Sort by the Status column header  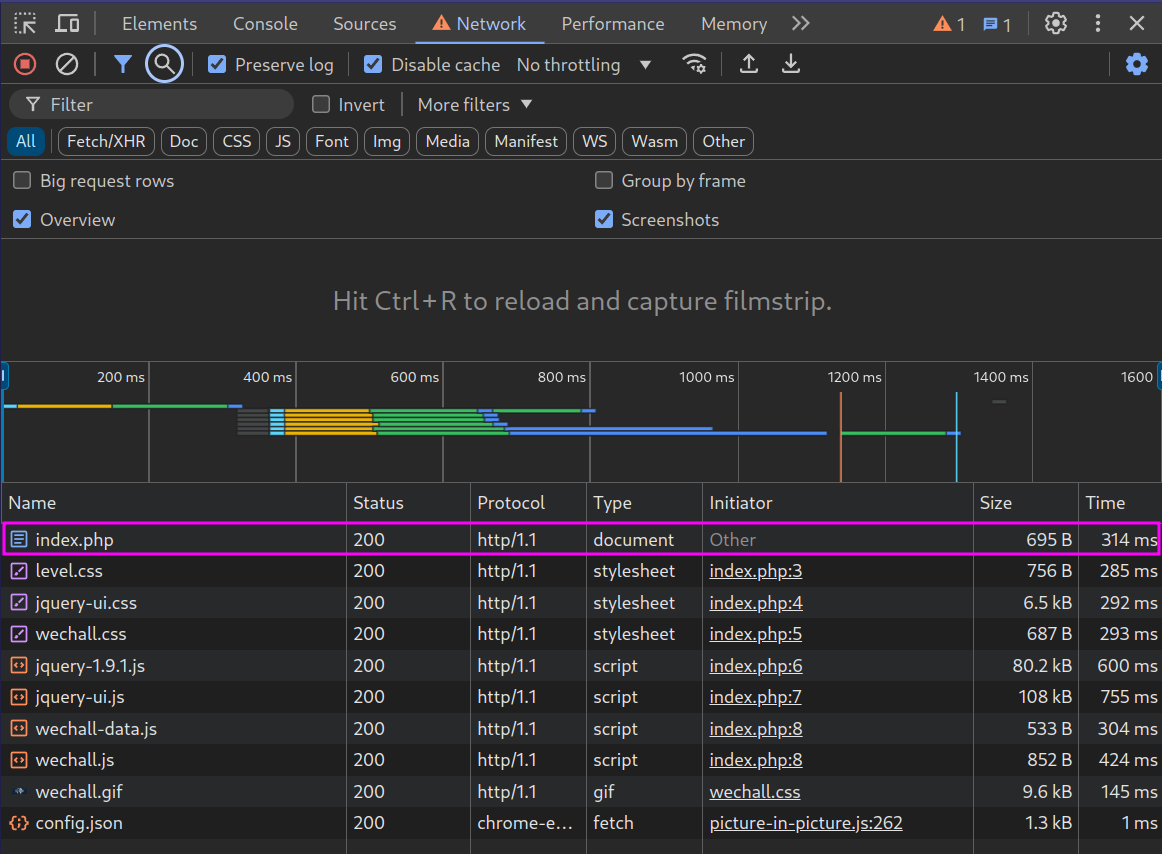tap(408, 503)
